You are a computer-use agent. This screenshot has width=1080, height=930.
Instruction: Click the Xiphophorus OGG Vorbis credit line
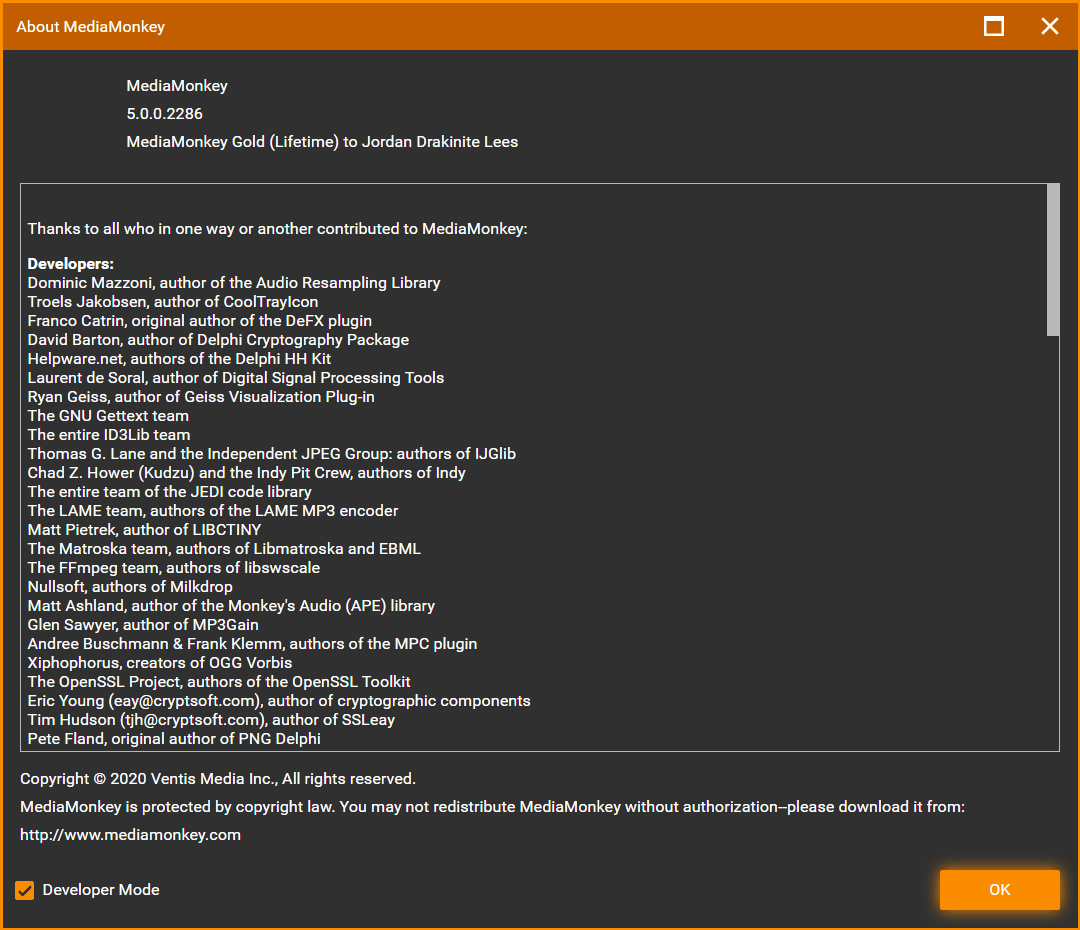[160, 663]
